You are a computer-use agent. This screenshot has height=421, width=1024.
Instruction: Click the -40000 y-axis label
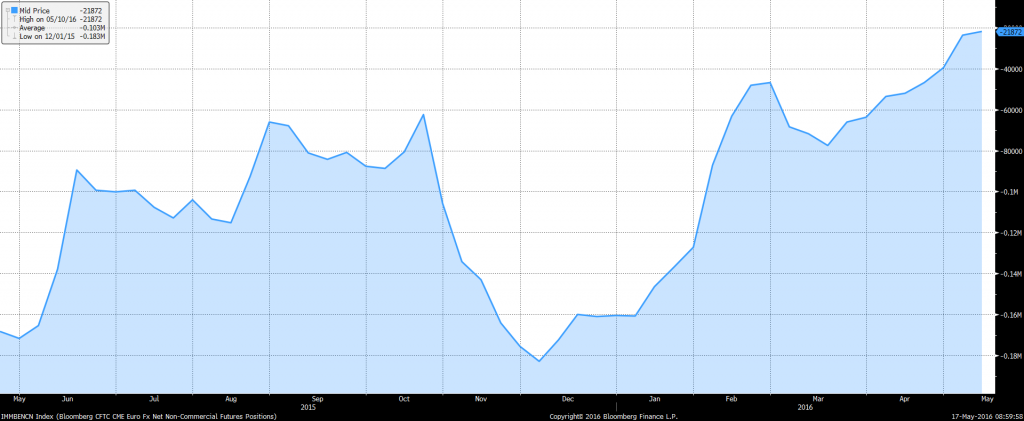coord(1011,69)
